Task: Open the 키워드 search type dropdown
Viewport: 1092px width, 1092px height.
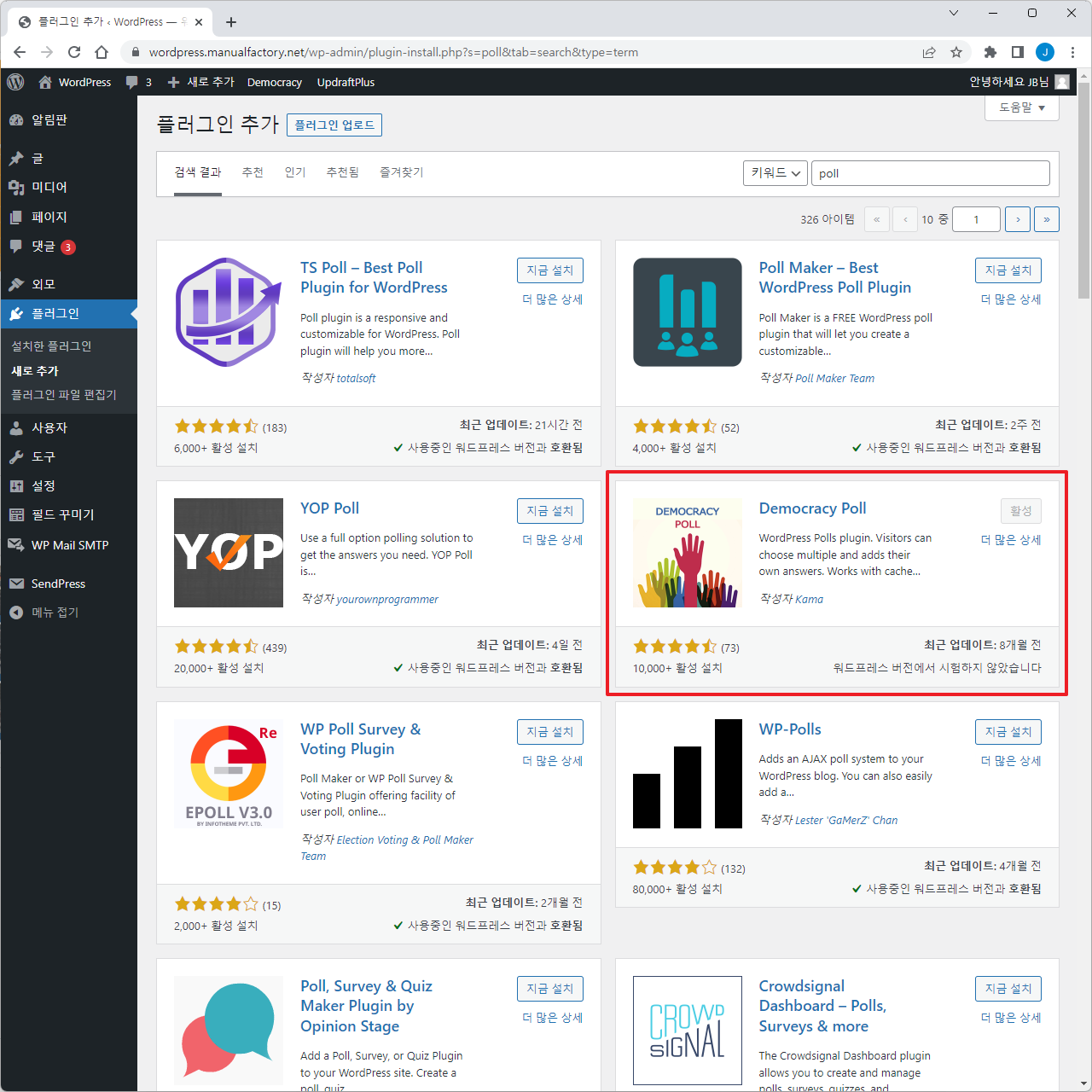Action: coord(775,173)
